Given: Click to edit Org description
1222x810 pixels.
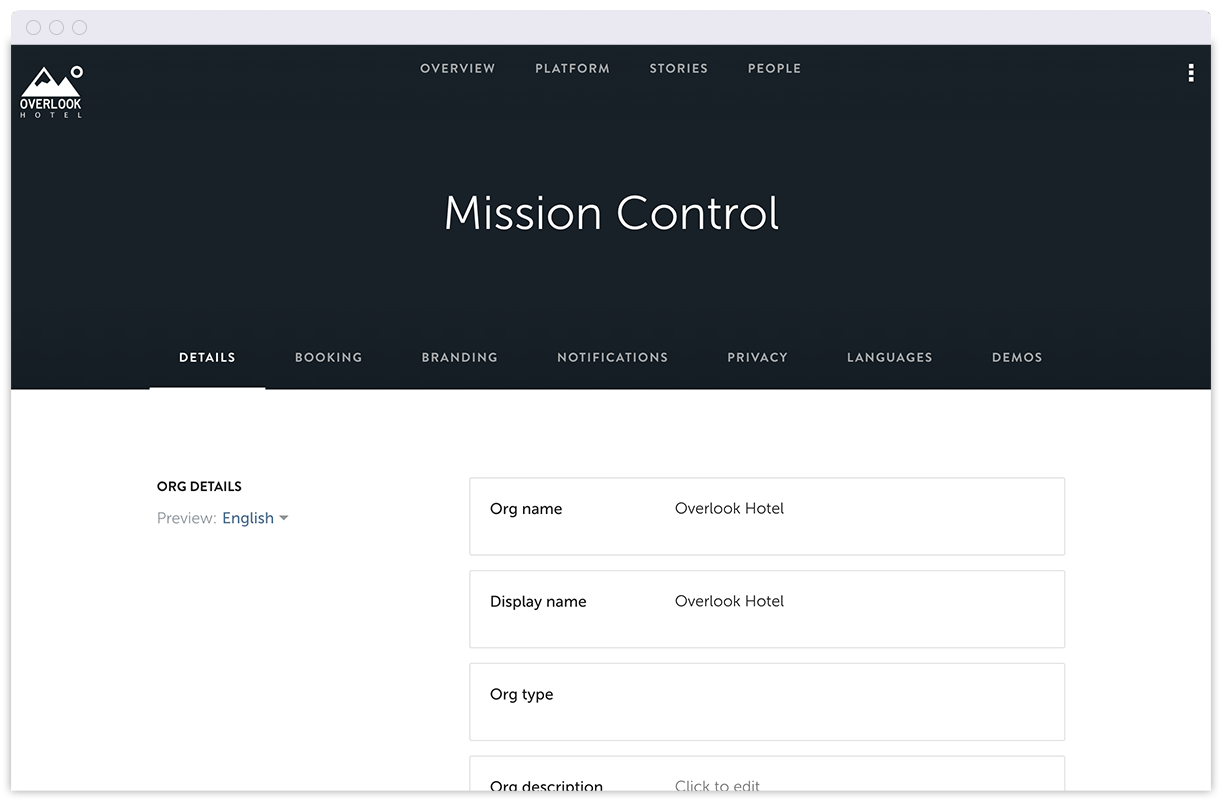Looking at the screenshot, I should tap(717, 785).
